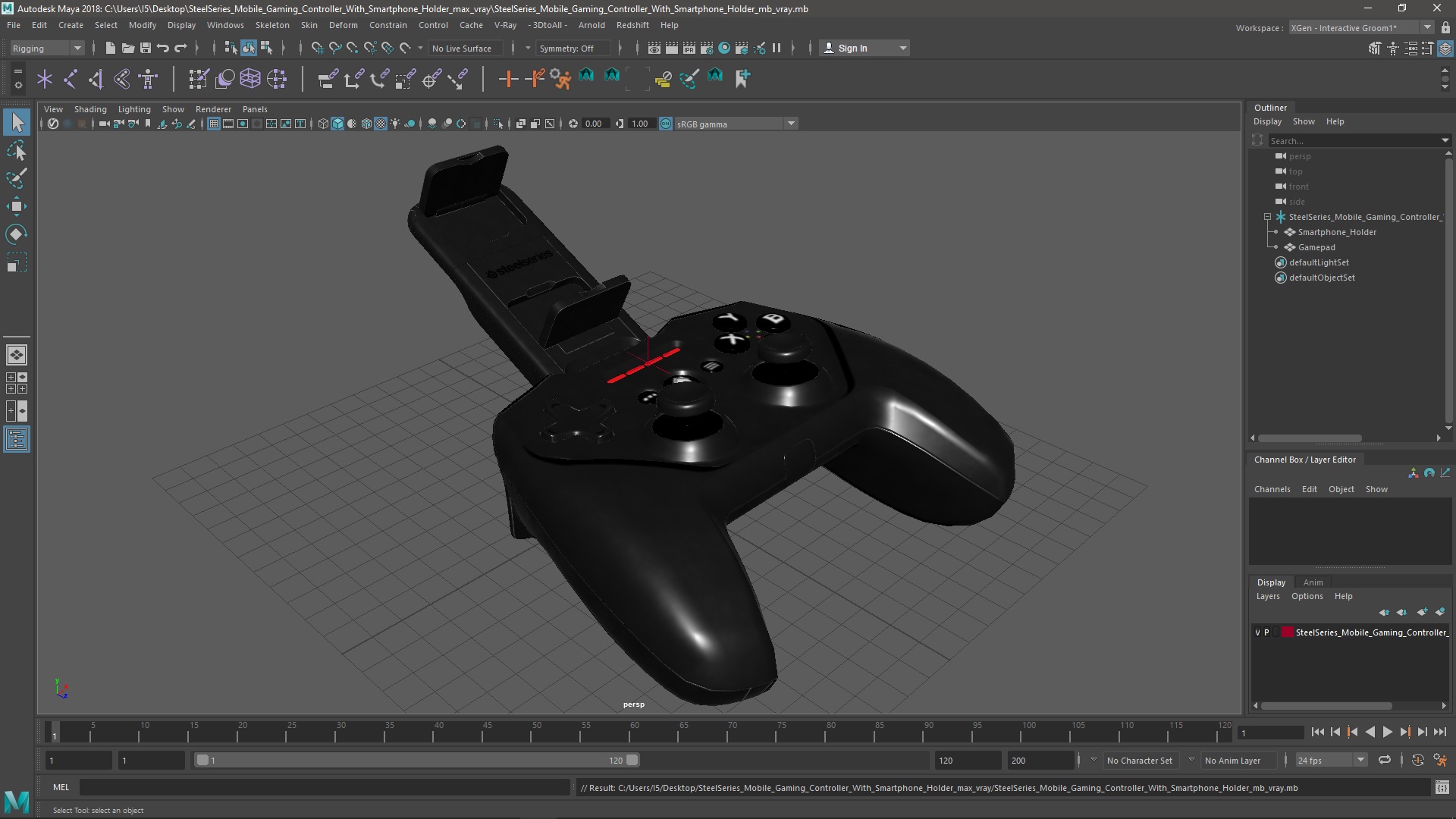Screen dimensions: 1456x819
Task: Open the 24 fps frame rate dropdown
Action: 1331,760
